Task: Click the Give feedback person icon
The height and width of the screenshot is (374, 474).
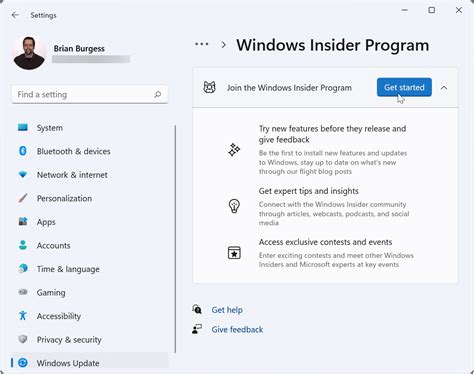Action: pos(197,329)
